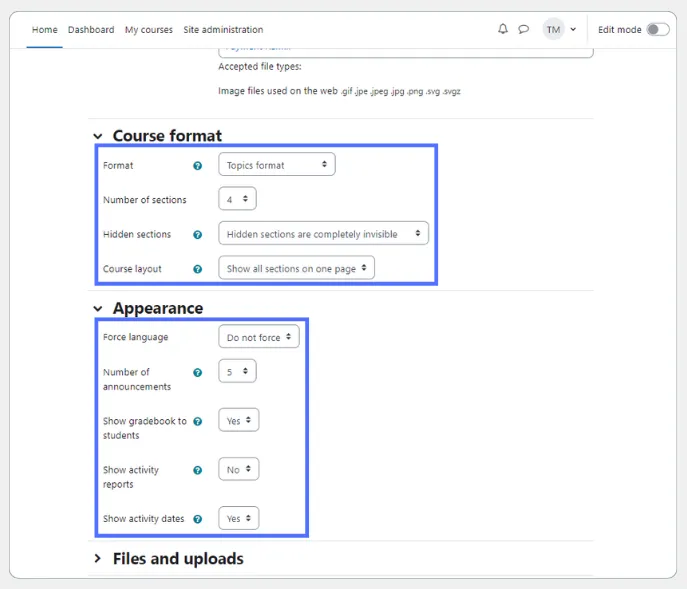Click the Files and uploads heading
The image size is (687, 589).
coord(178,559)
